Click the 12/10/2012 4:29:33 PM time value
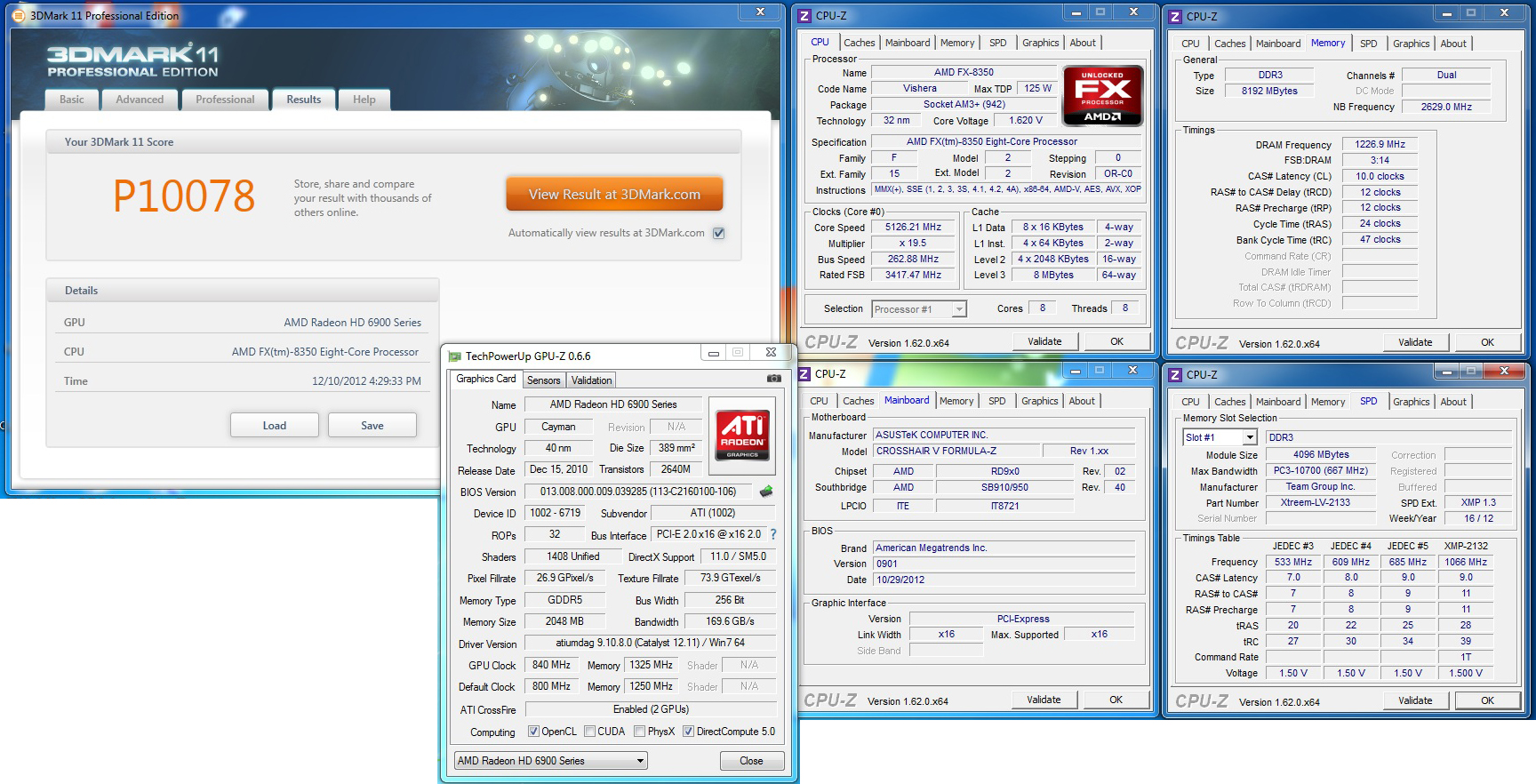The height and width of the screenshot is (784, 1536). coord(366,381)
